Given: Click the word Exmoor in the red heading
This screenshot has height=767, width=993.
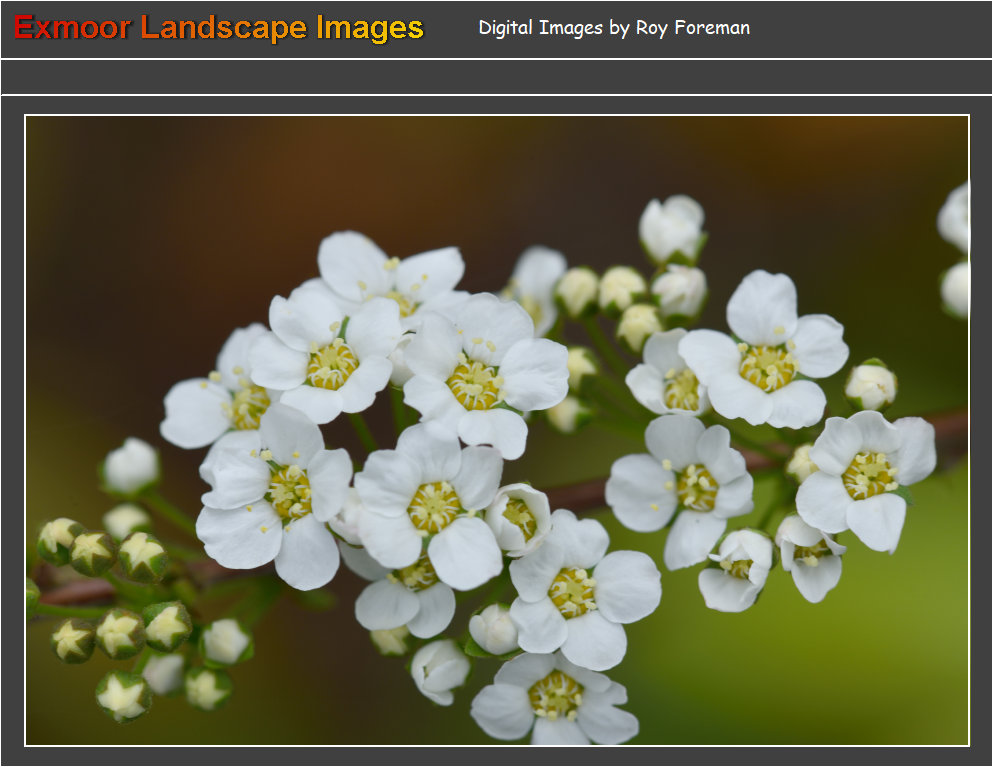Looking at the screenshot, I should (72, 28).
